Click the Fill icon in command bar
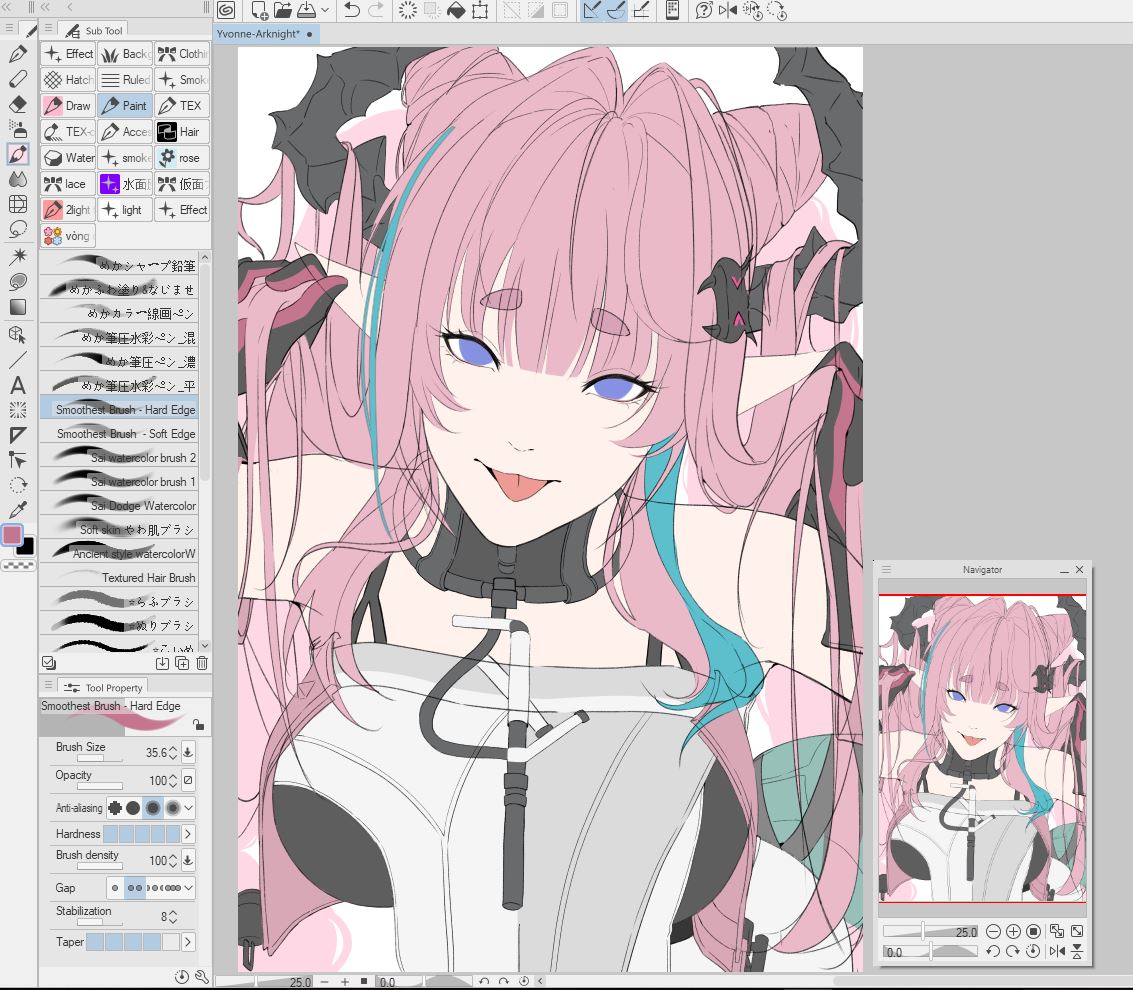Image resolution: width=1133 pixels, height=990 pixels. 456,10
